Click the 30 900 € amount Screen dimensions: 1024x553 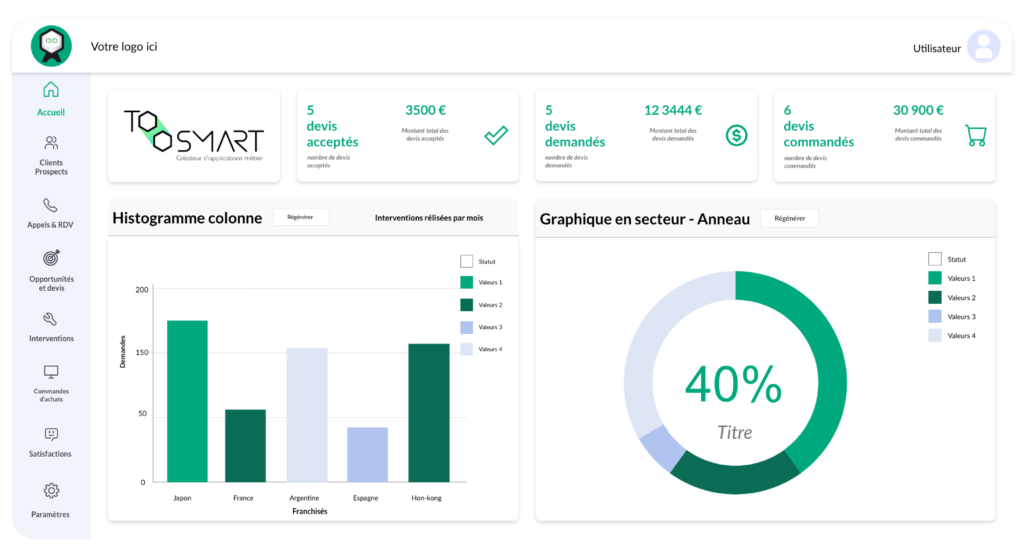click(918, 110)
